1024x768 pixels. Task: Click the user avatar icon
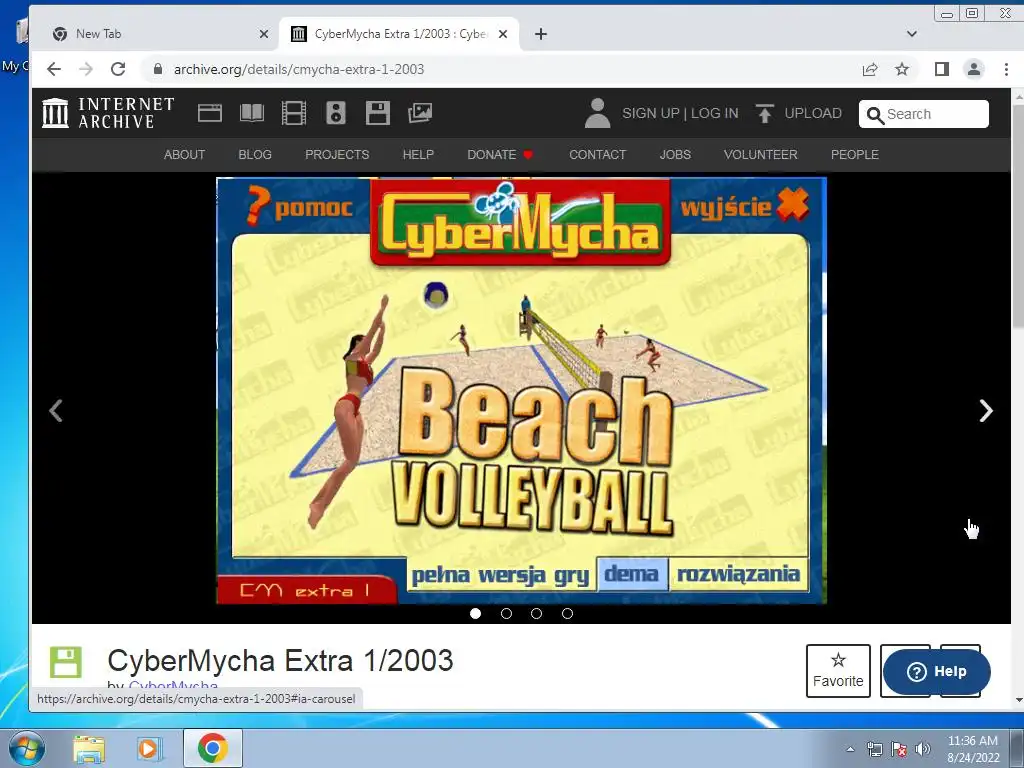(x=597, y=113)
